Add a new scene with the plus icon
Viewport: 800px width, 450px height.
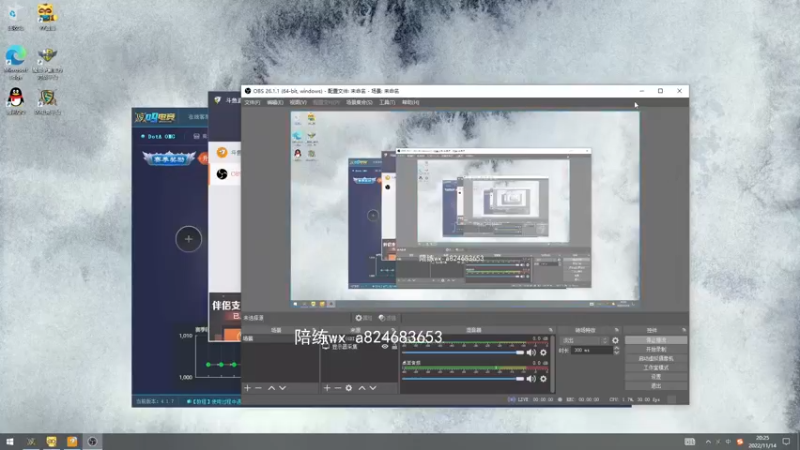[x=247, y=388]
